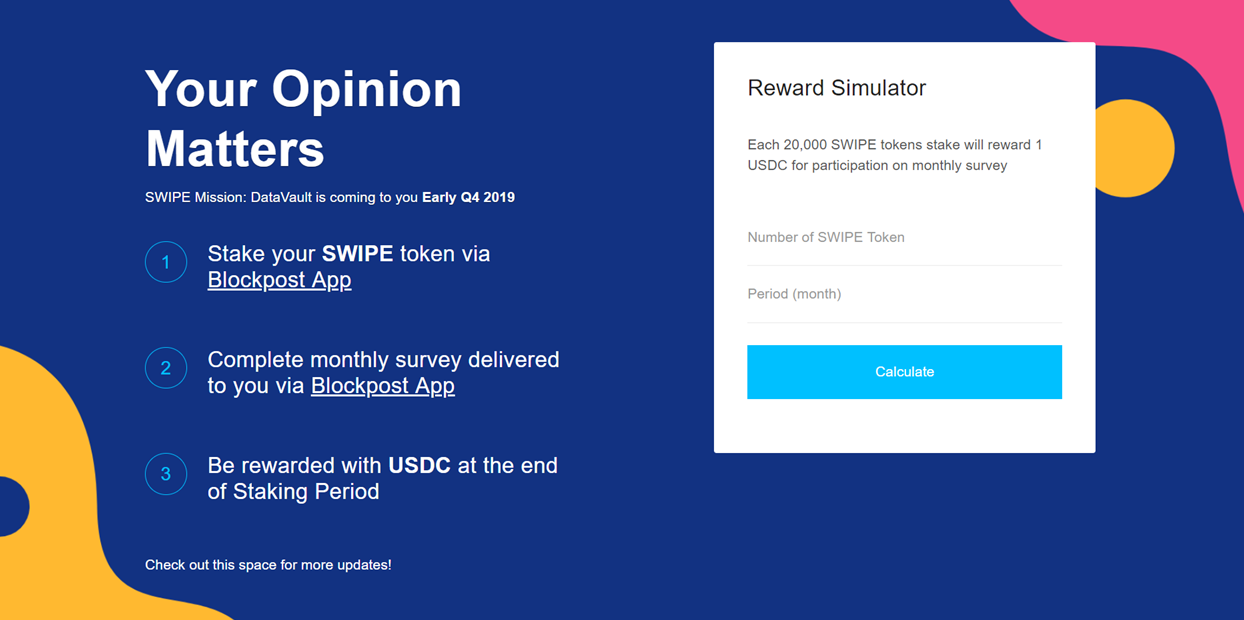Click the step 1 circle icon
Viewport: 1244px width, 620px height.
[x=166, y=262]
